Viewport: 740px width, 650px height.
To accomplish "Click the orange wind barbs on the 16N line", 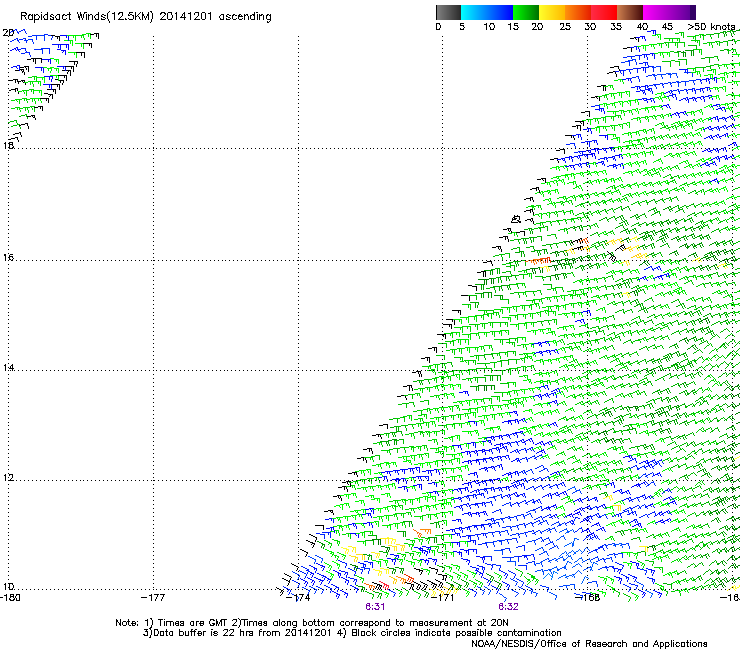I will click(538, 261).
